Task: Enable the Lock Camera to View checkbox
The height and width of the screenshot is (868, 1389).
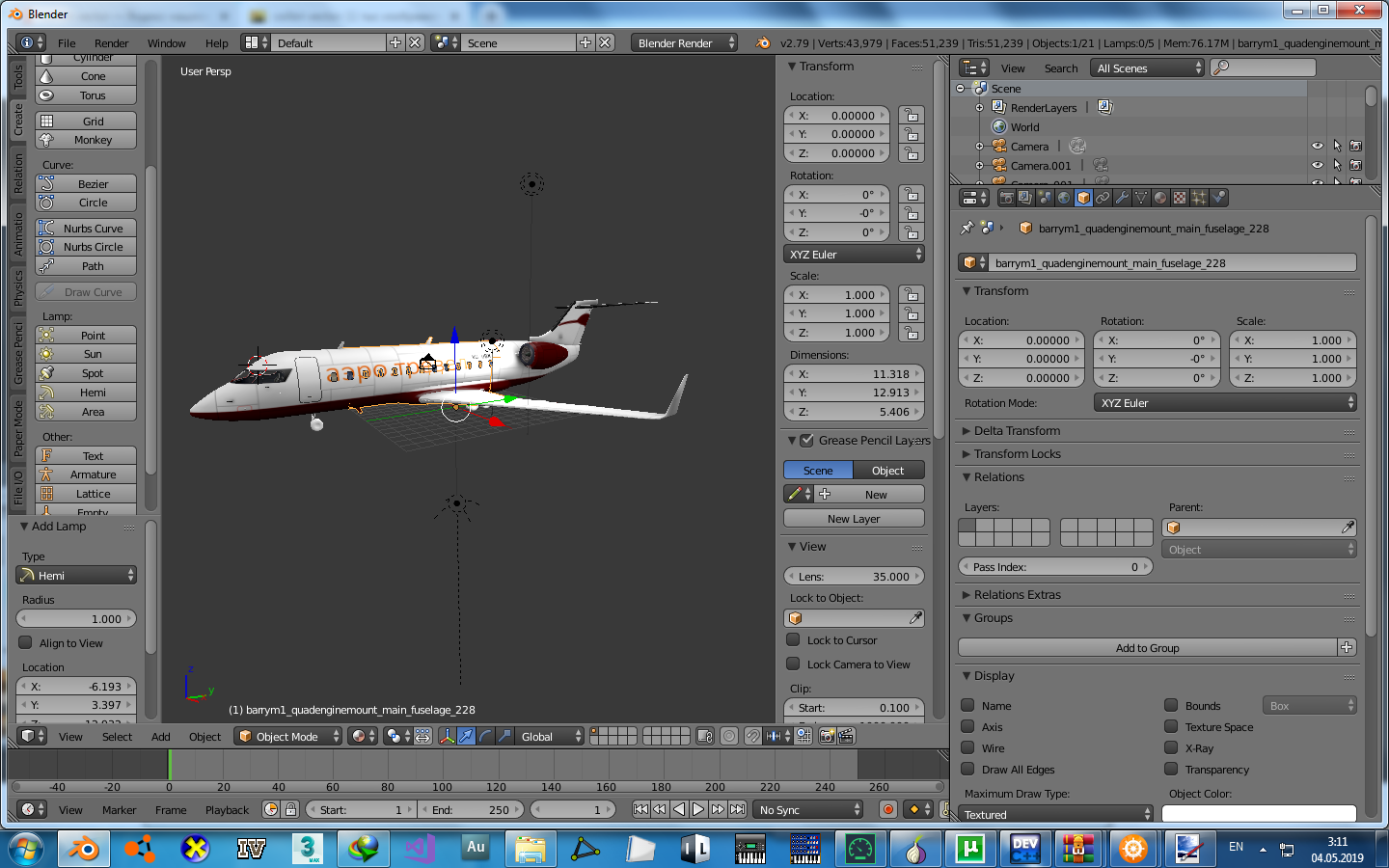Action: 793,664
